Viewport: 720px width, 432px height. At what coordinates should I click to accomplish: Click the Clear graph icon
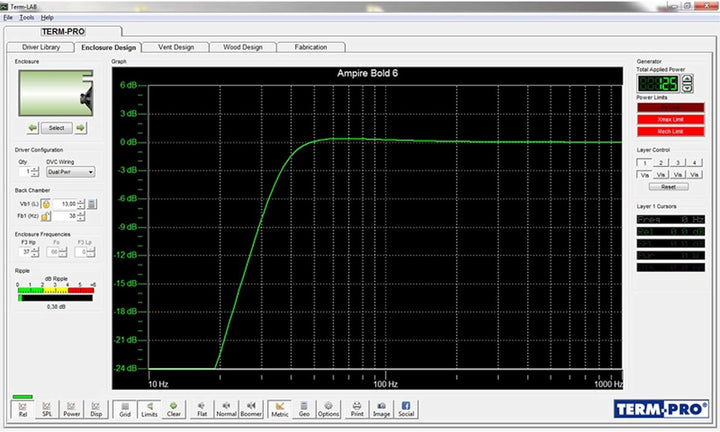(x=173, y=407)
